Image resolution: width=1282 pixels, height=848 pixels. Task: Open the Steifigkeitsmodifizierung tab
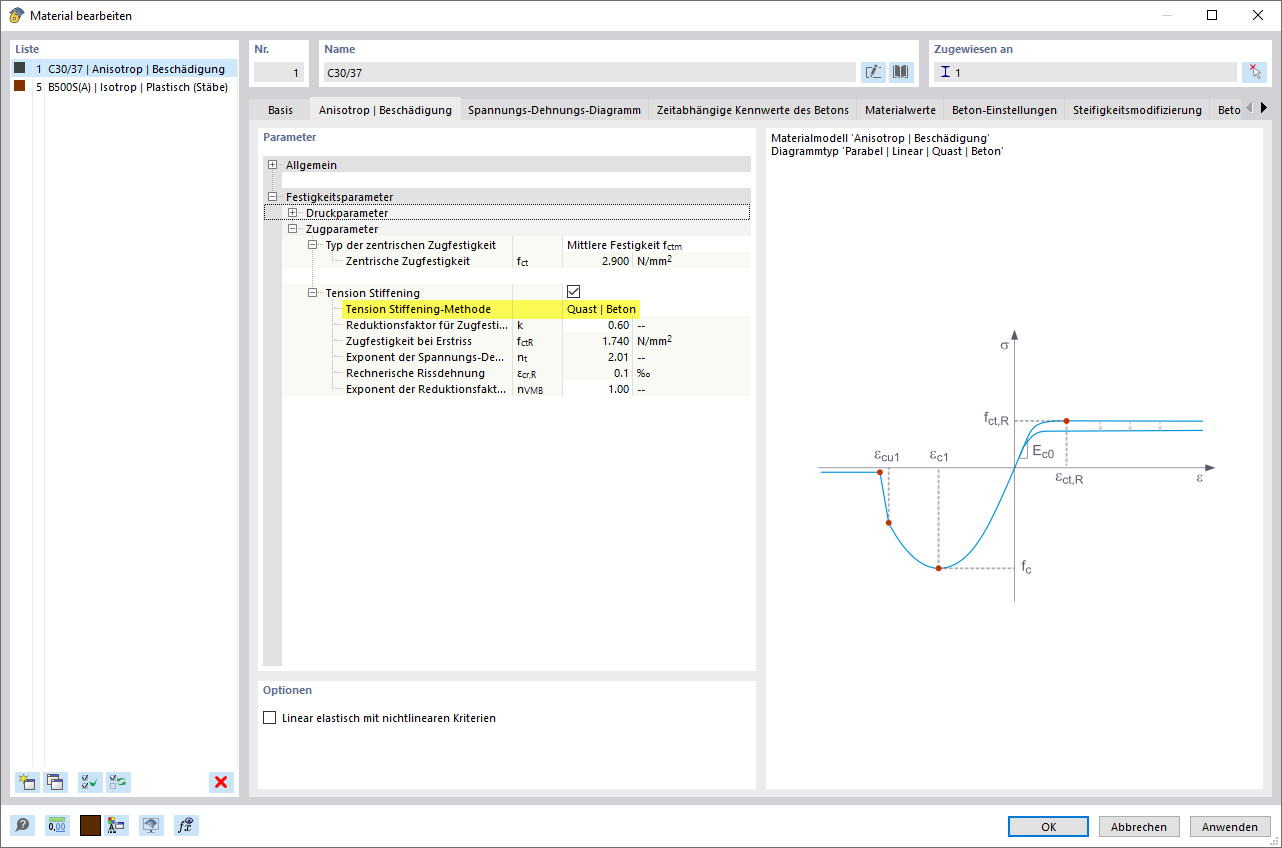pos(1137,110)
